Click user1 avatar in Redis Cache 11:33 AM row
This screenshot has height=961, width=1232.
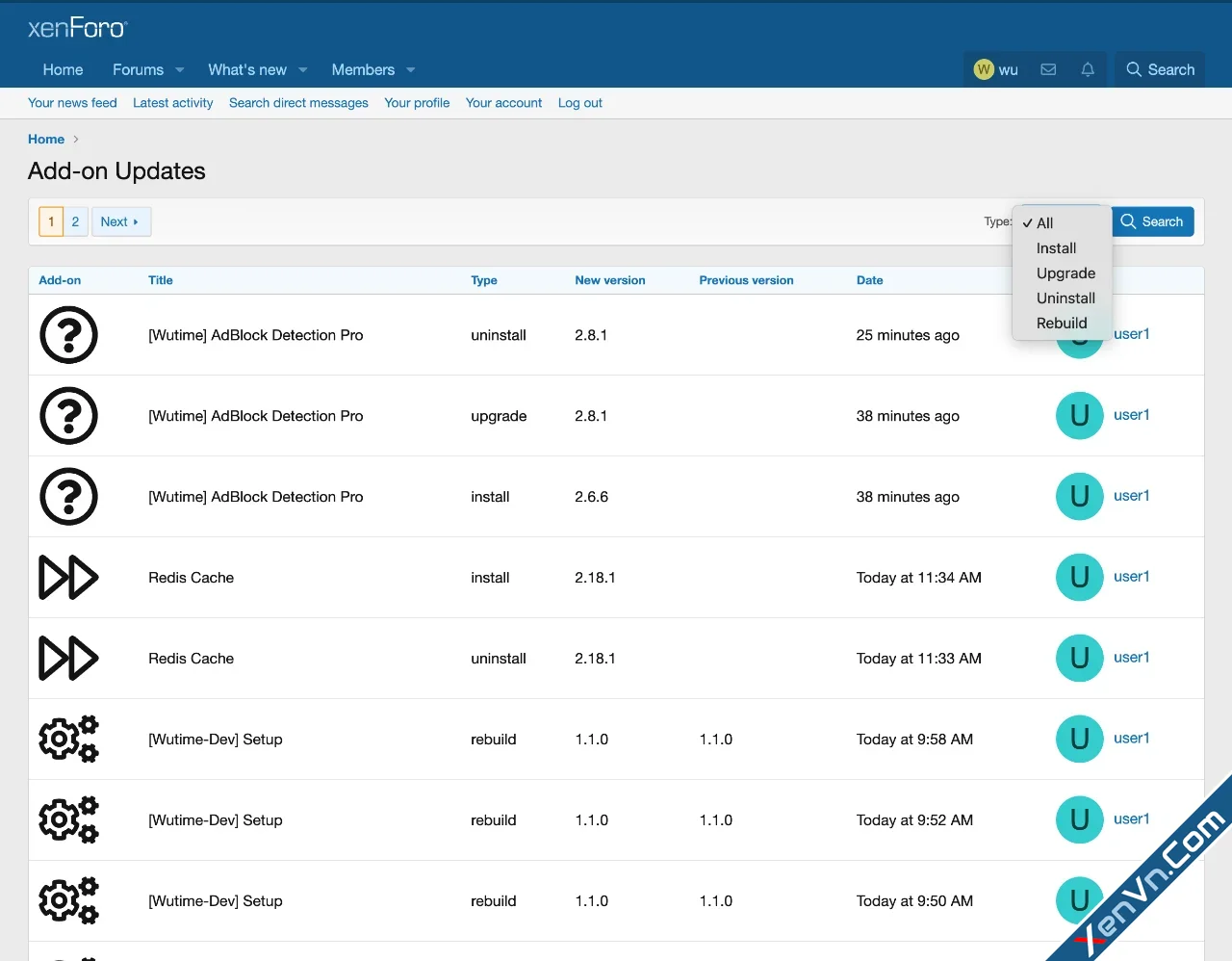click(1080, 659)
